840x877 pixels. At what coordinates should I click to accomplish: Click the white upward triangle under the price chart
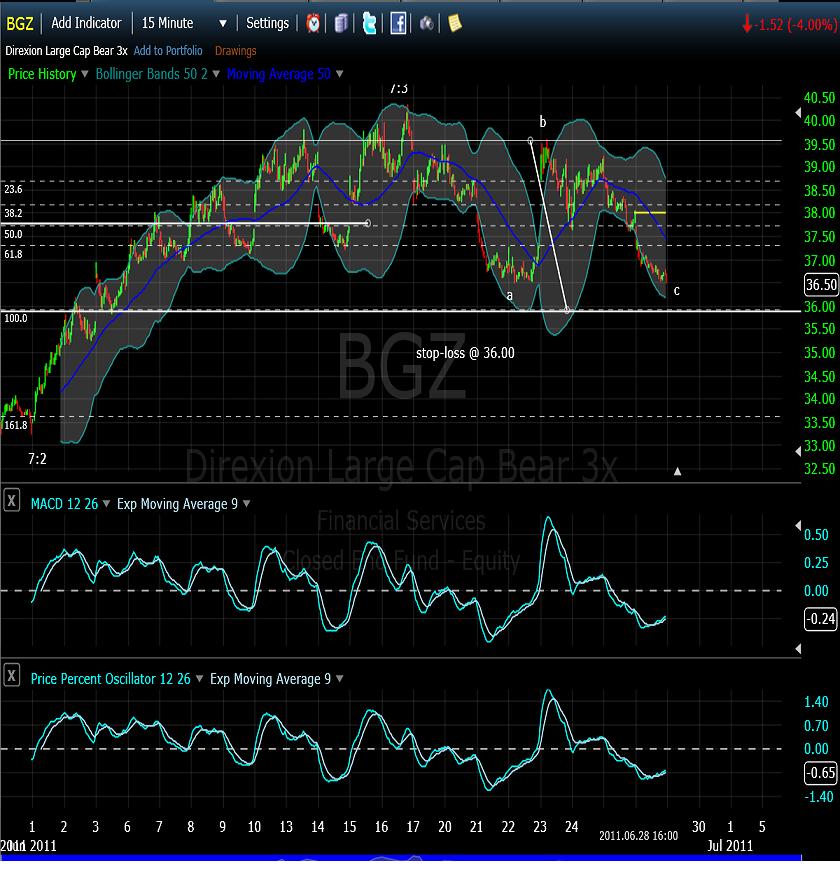(677, 471)
